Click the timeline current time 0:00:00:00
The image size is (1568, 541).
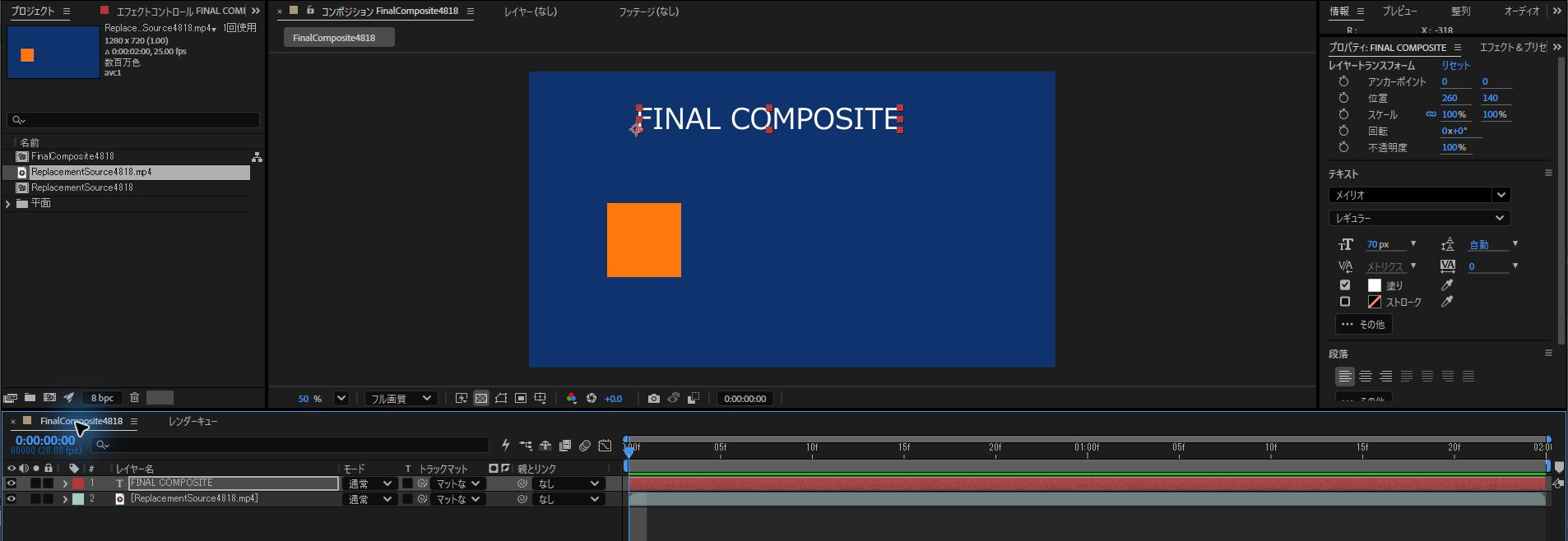45,441
